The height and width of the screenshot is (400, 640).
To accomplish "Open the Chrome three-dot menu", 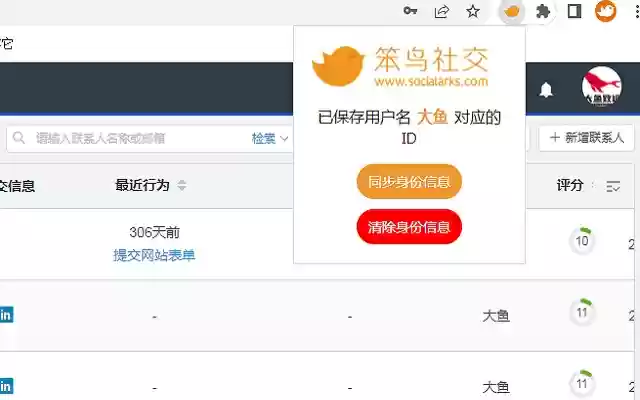I will pyautogui.click(x=637, y=11).
